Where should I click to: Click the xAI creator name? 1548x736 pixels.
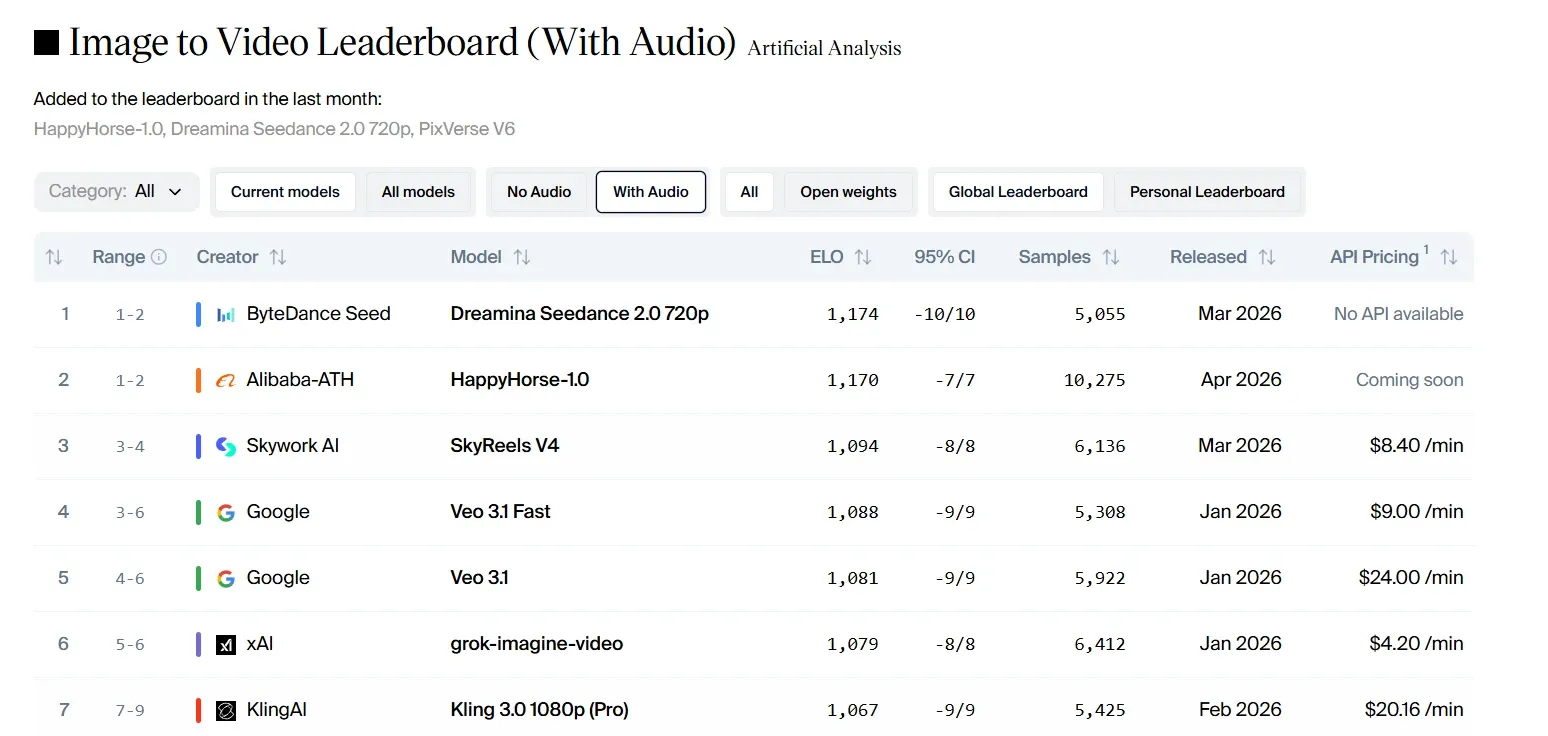tap(260, 644)
